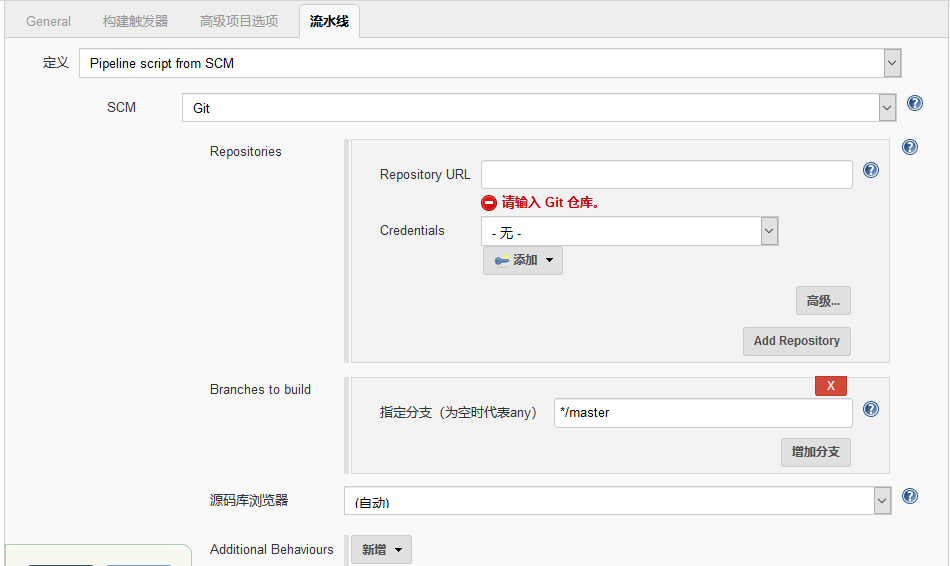Click the red error icon beside 请输入 Git 仓库
This screenshot has width=950, height=566.
489,203
